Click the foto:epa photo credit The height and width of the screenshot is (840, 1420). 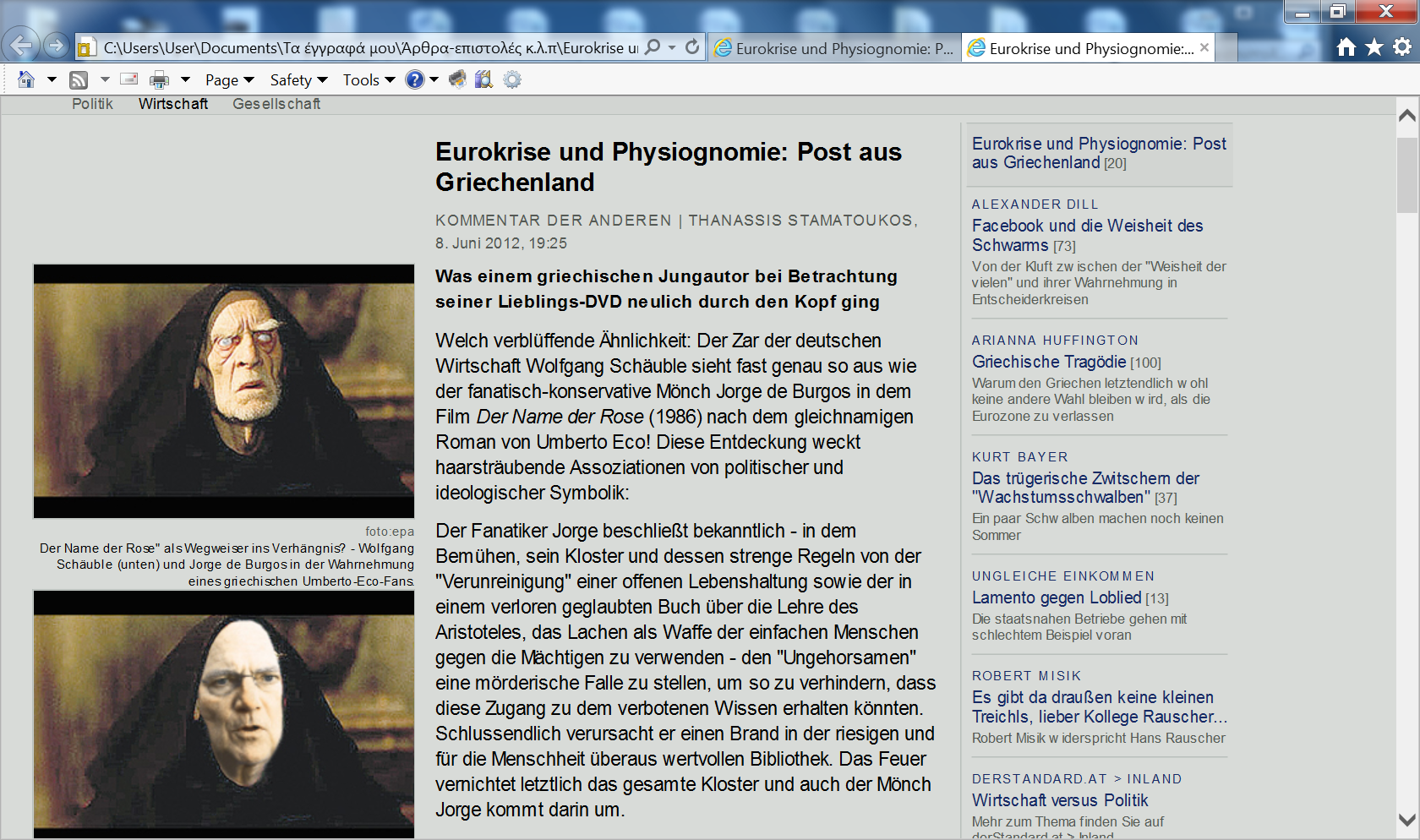pos(390,532)
